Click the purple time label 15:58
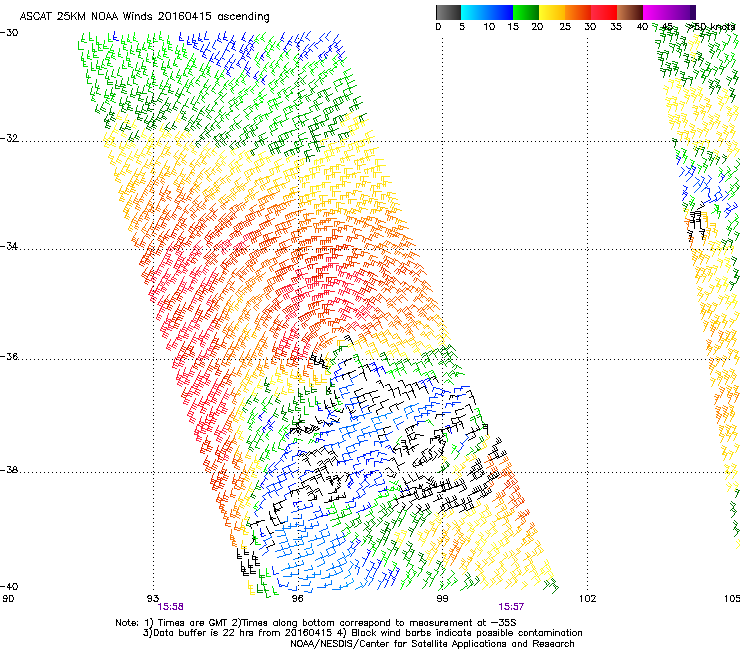Screen dimensions: 740x650 170,607
